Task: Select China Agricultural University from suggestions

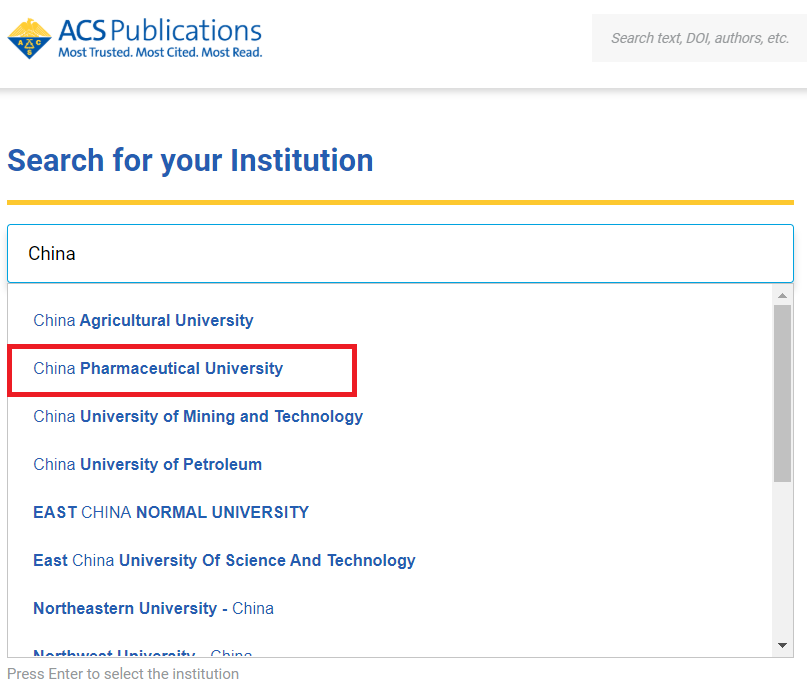Action: coord(143,321)
